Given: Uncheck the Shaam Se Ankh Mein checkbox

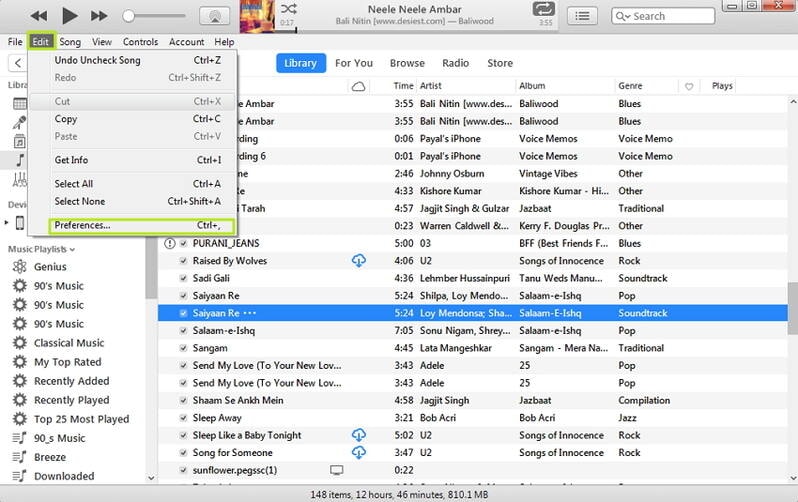Looking at the screenshot, I should click(183, 401).
